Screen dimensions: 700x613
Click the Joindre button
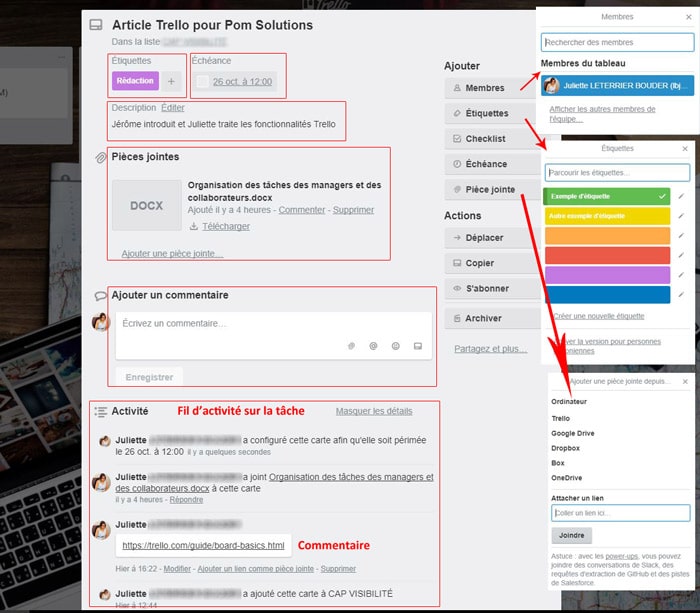pyautogui.click(x=571, y=535)
